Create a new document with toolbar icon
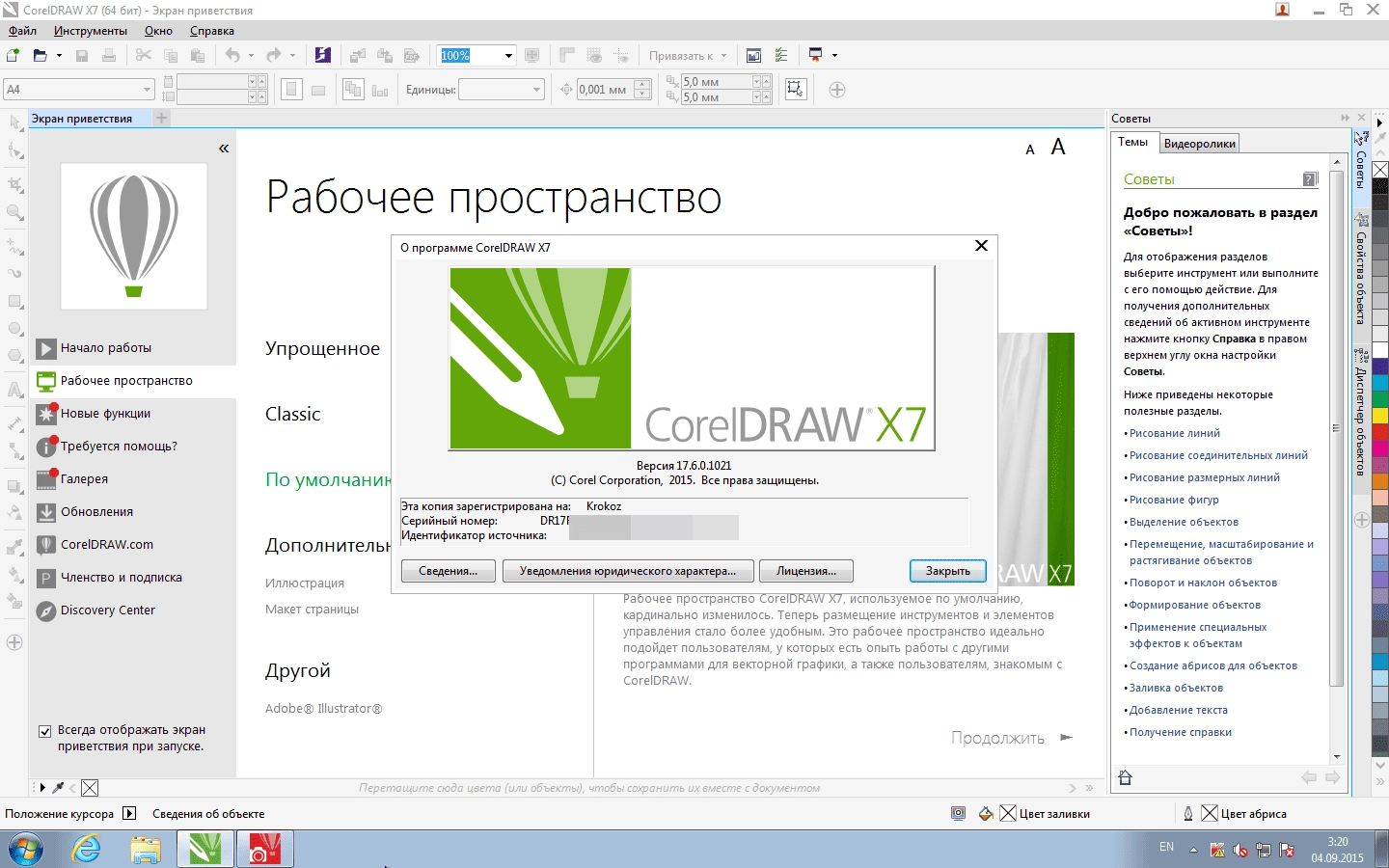The image size is (1389, 868). tap(14, 56)
